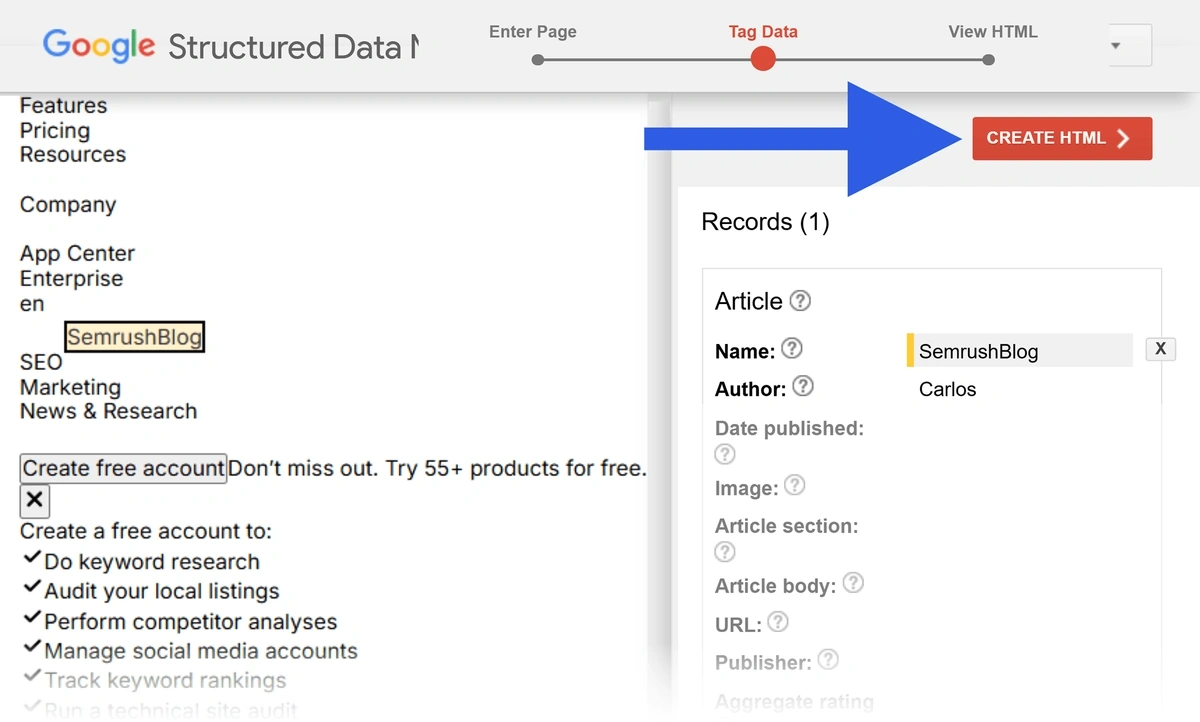The image size is (1200, 722).
Task: Click Track keyword rankings item
Action: pyautogui.click(x=165, y=681)
